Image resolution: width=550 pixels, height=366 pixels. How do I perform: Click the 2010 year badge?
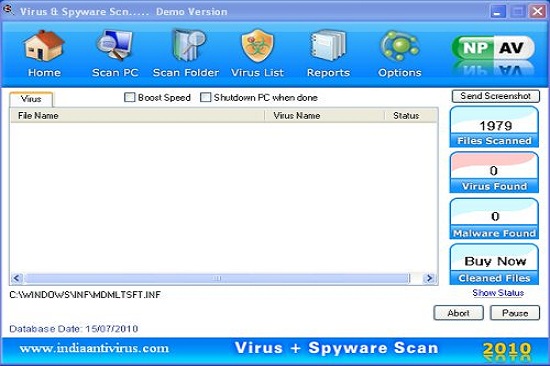[x=507, y=349]
